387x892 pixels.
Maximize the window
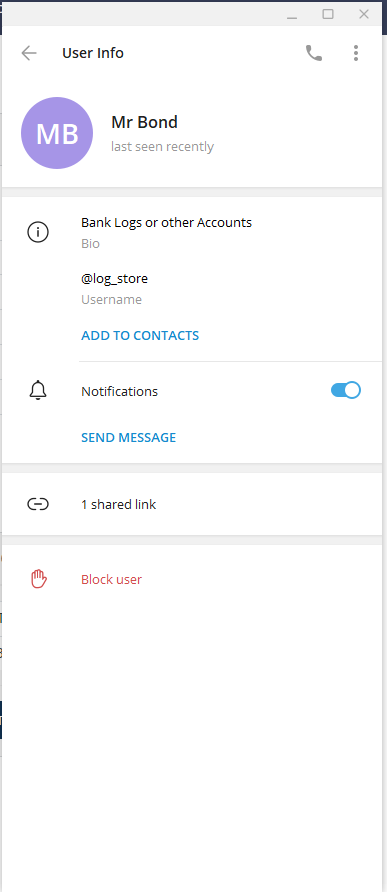(x=328, y=14)
